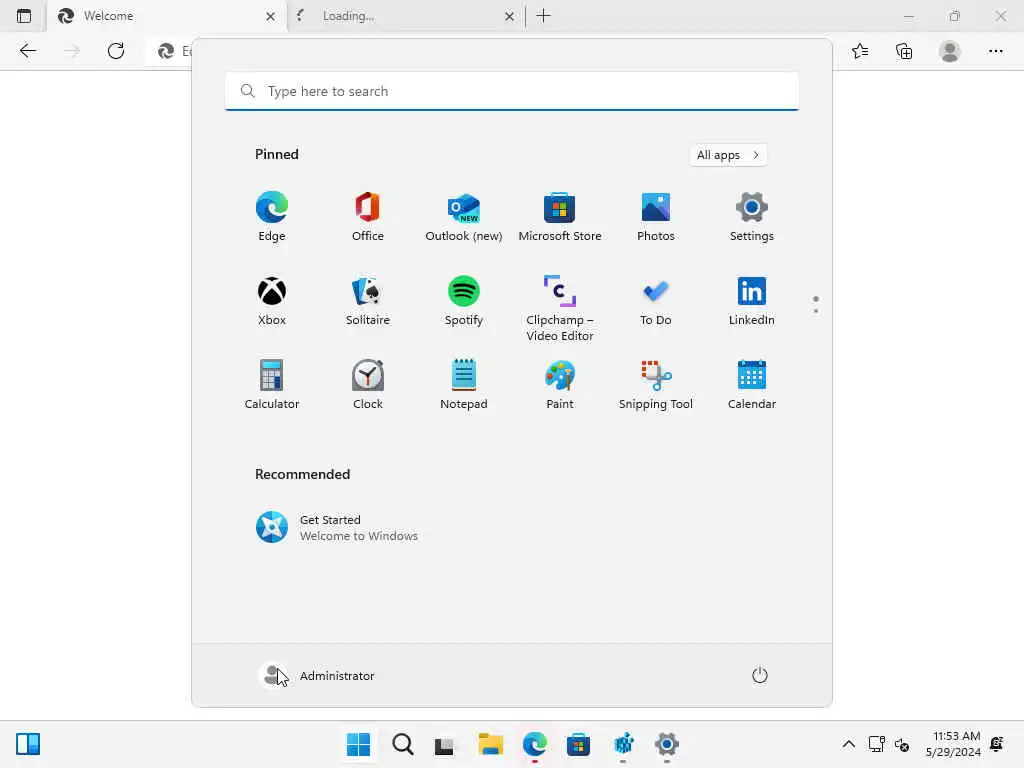Open Settings from pinned apps
The height and width of the screenshot is (768, 1024).
click(x=752, y=217)
